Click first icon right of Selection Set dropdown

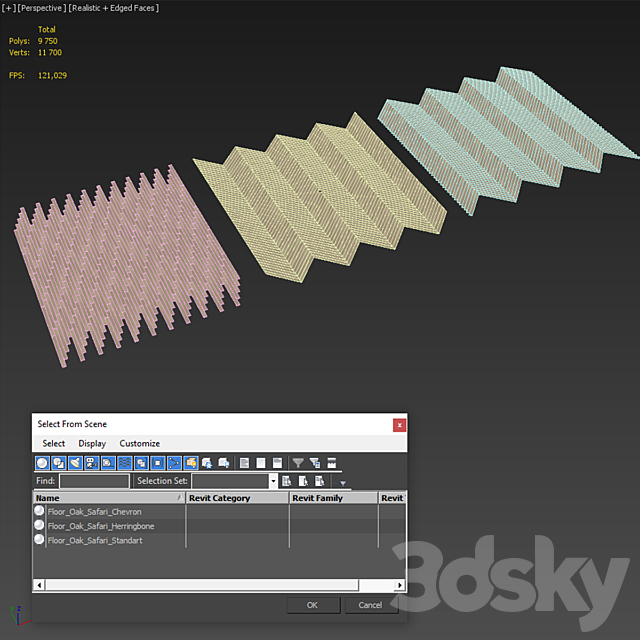click(287, 481)
